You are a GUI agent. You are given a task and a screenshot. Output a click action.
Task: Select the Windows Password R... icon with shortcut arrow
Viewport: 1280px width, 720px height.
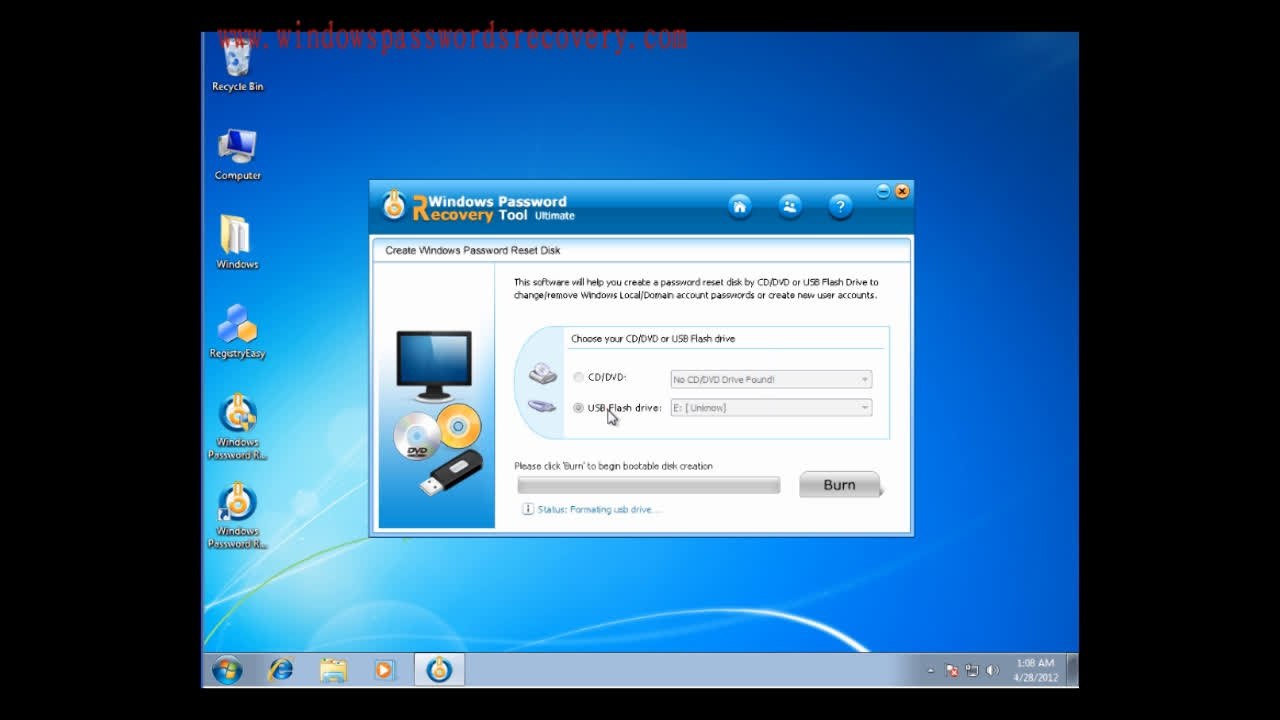(x=237, y=516)
